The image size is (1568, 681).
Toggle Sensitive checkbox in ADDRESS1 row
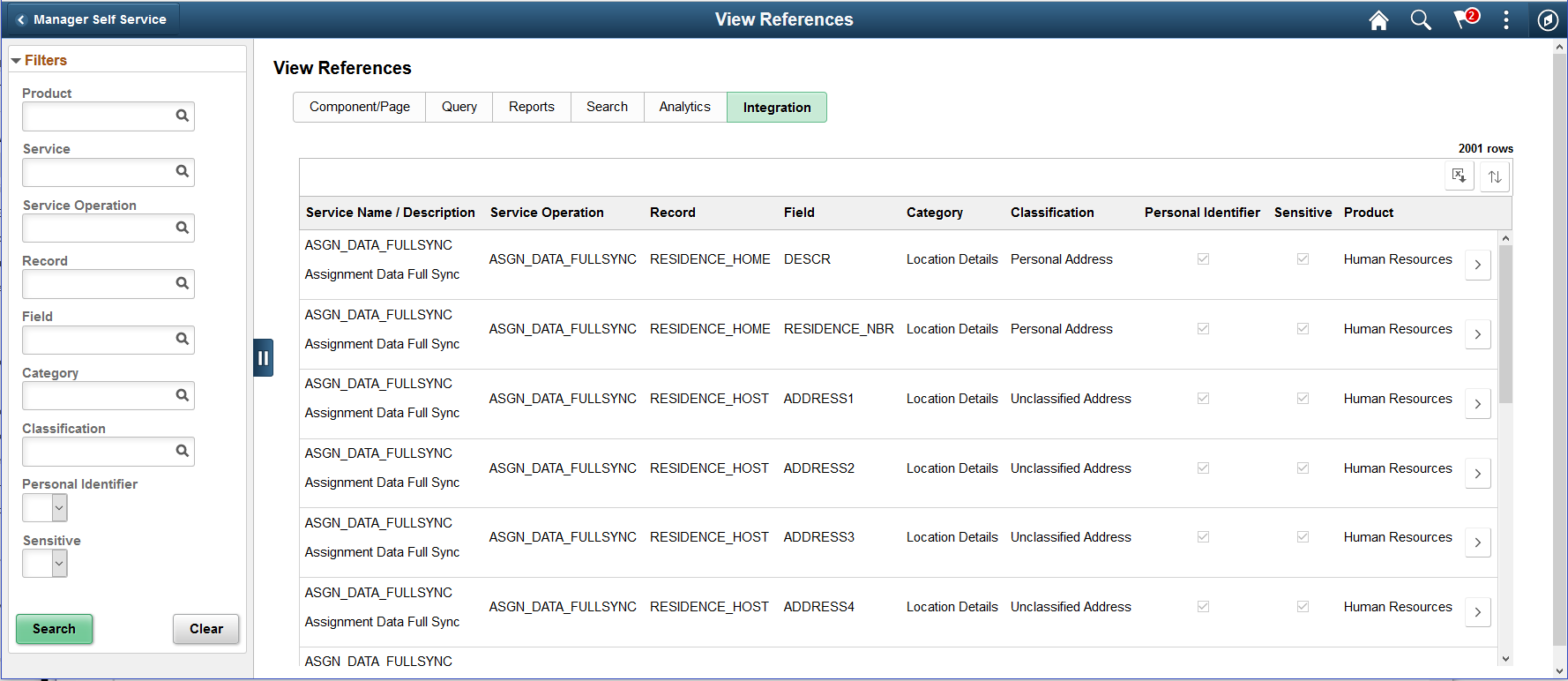pos(1303,399)
